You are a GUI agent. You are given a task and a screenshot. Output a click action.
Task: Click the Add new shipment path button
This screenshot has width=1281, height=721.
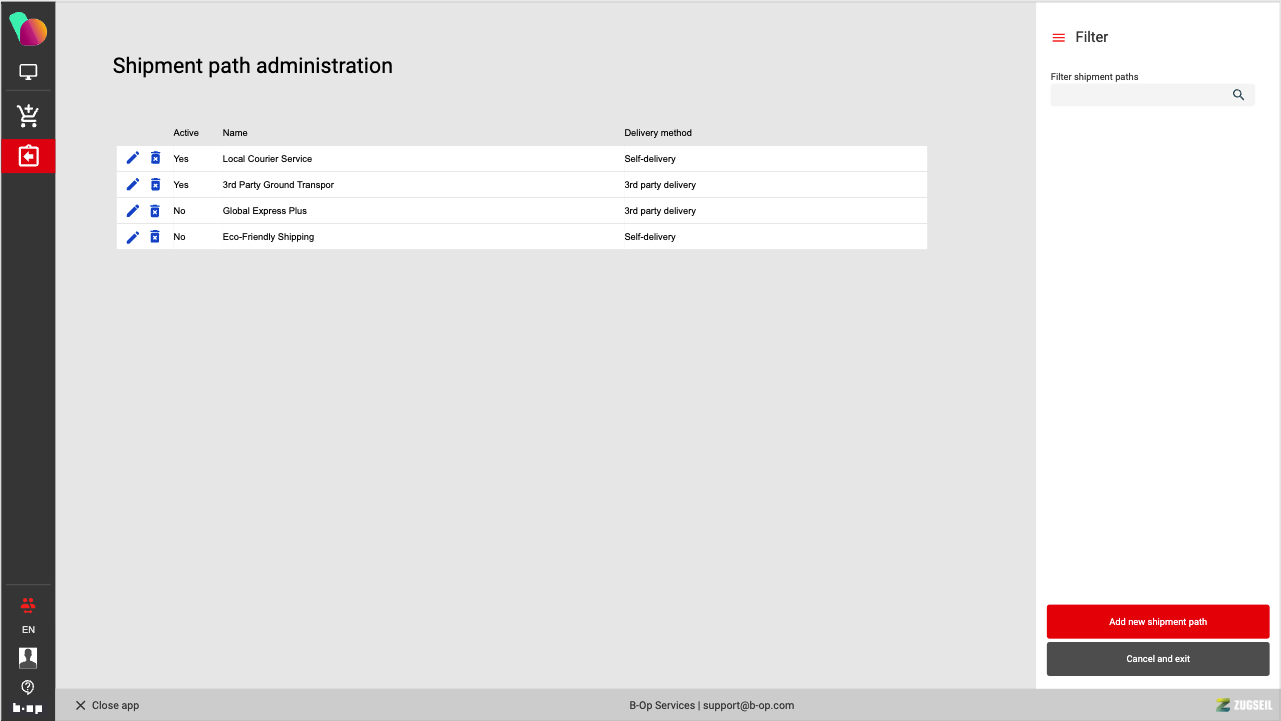coord(1157,622)
